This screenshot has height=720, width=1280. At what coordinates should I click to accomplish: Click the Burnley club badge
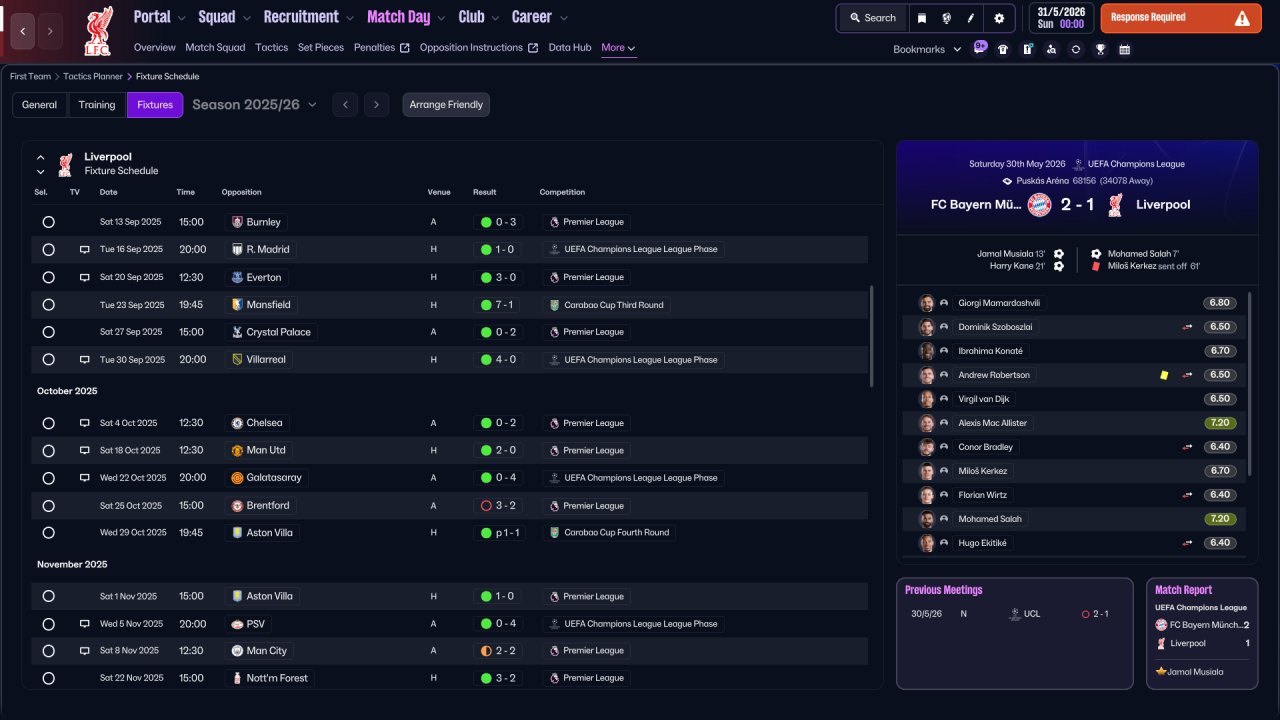click(237, 222)
